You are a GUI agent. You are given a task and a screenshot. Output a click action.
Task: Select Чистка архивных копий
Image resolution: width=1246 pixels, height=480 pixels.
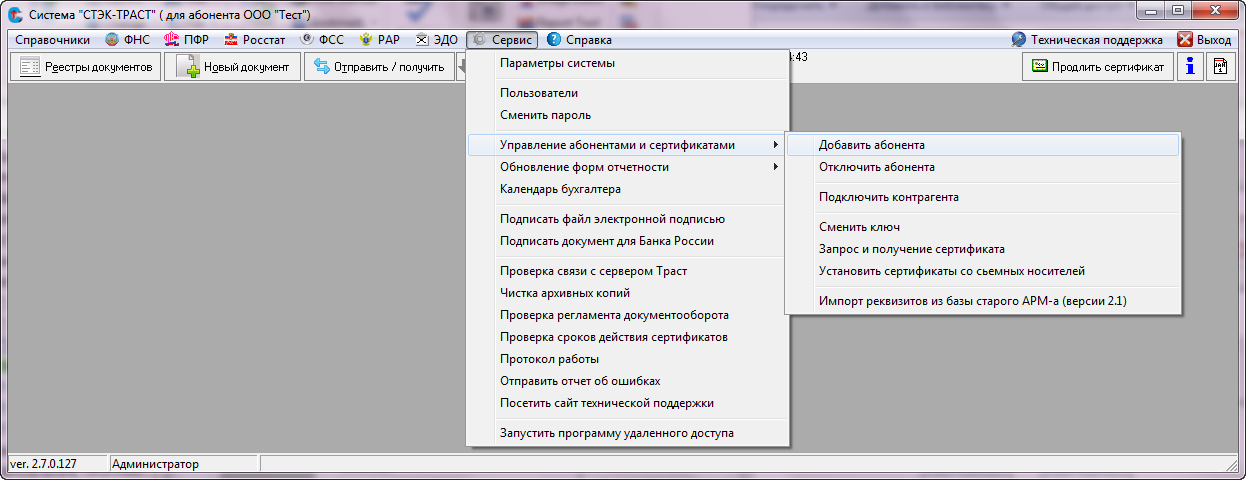click(x=628, y=293)
